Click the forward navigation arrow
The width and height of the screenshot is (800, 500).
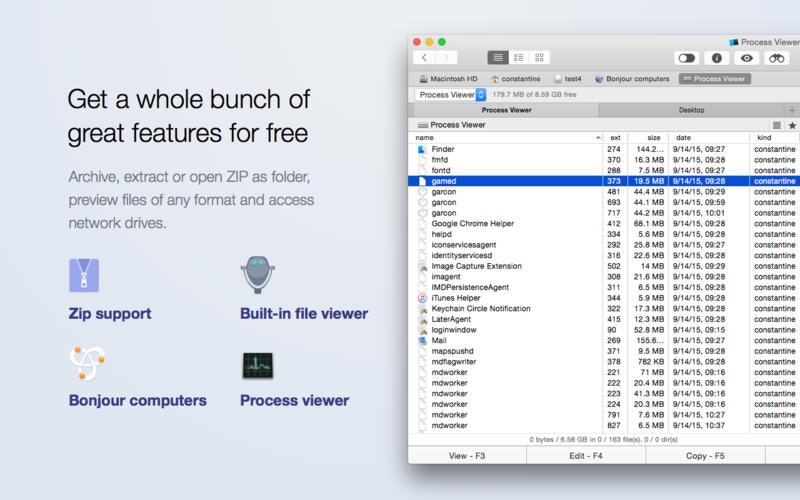point(446,58)
